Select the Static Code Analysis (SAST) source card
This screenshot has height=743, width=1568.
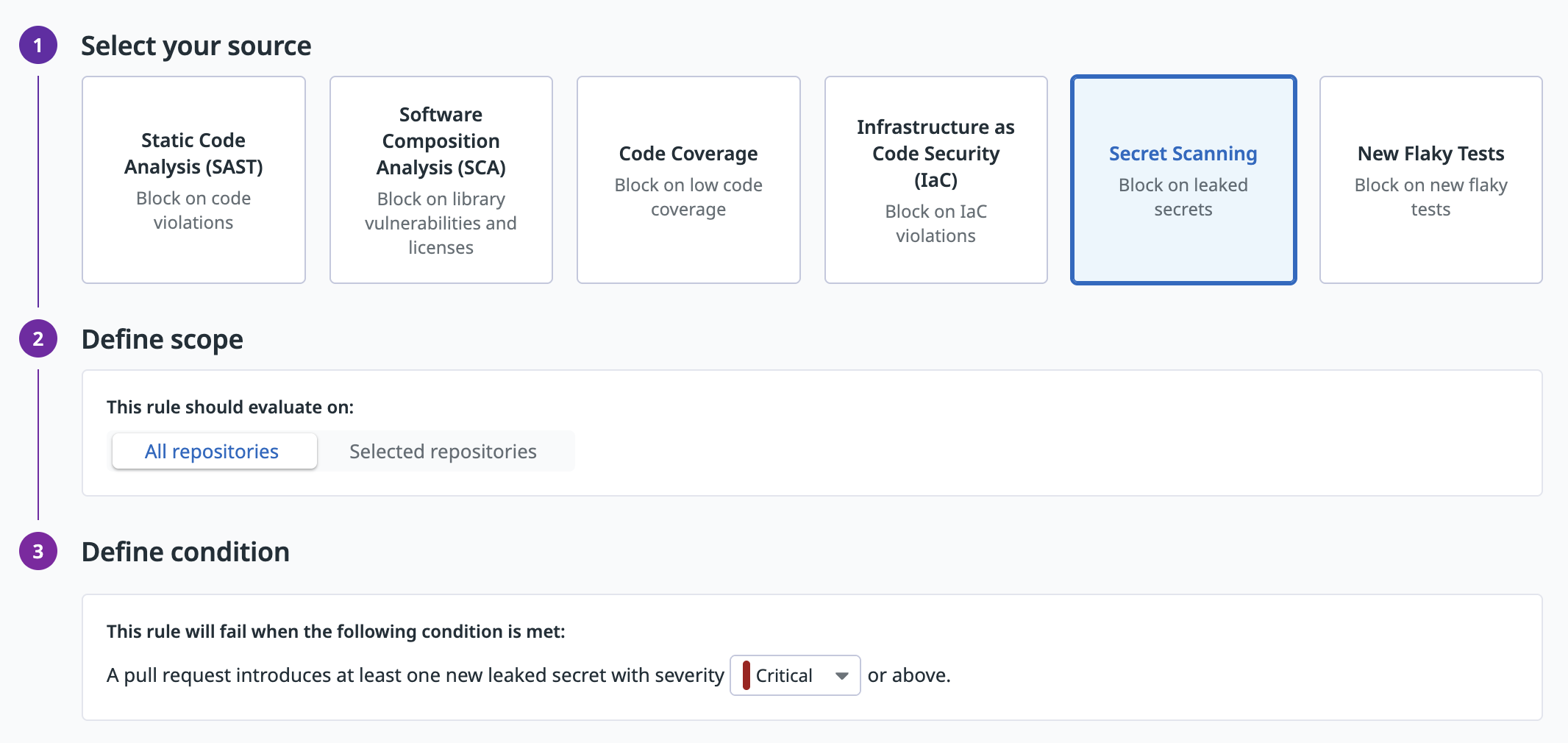click(193, 180)
